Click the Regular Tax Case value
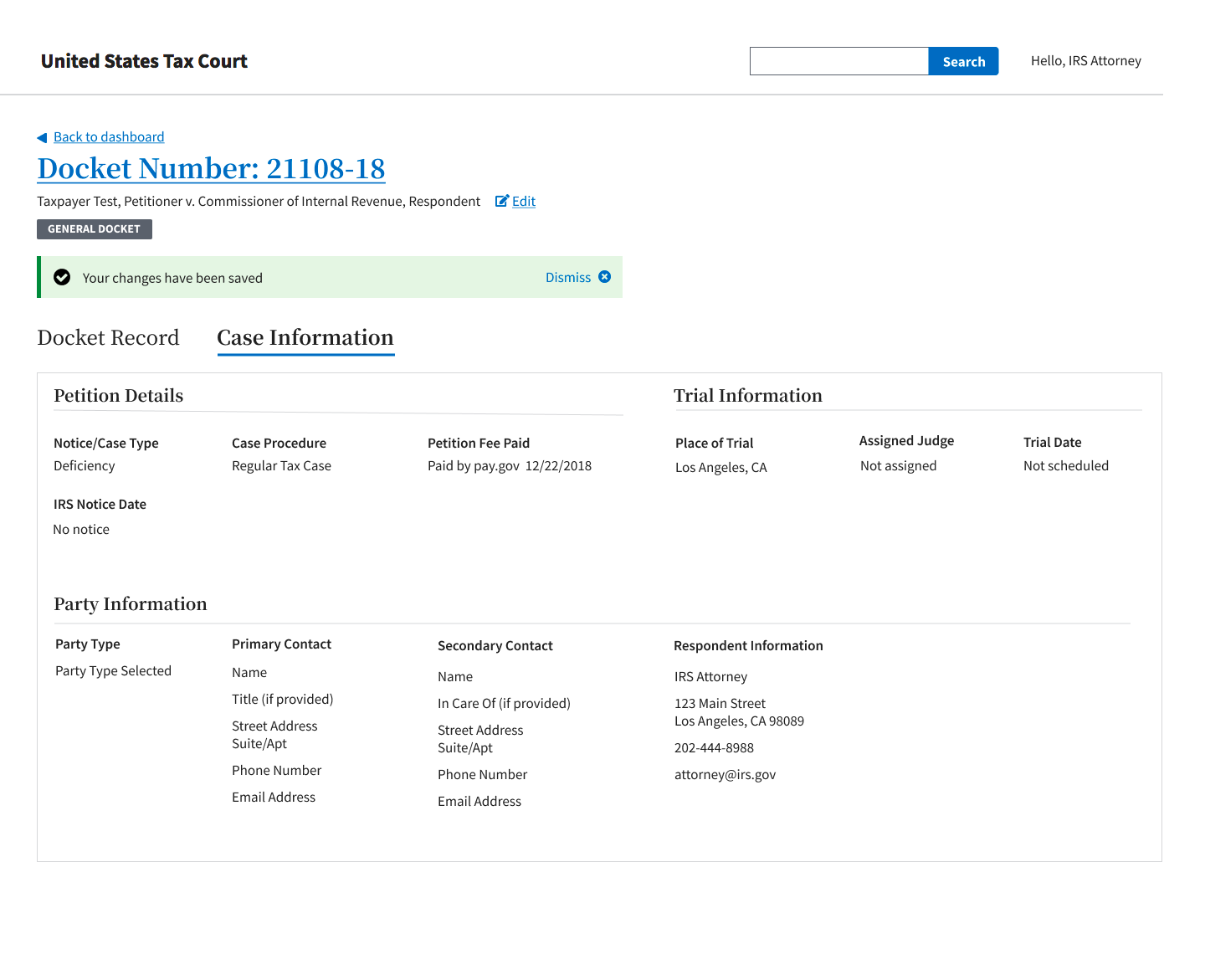Viewport: 1205px width, 980px height. [282, 466]
